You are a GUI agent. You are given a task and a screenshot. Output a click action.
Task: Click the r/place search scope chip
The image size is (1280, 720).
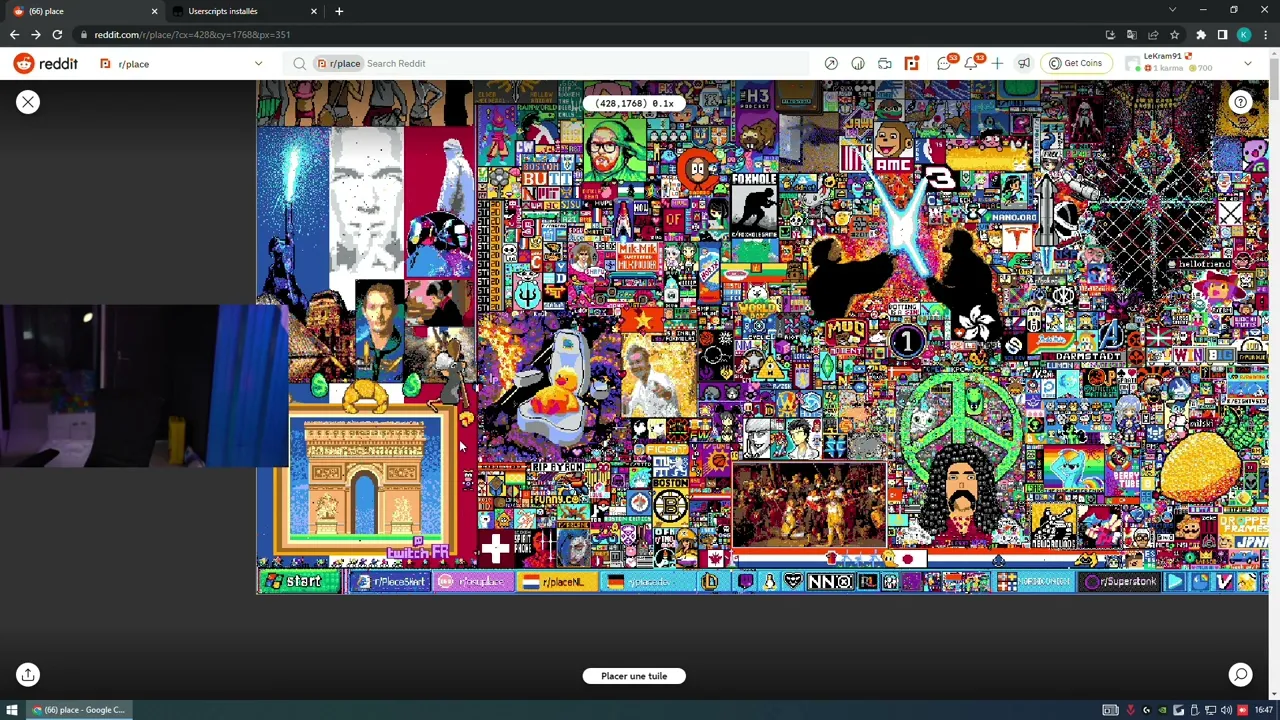tap(339, 63)
